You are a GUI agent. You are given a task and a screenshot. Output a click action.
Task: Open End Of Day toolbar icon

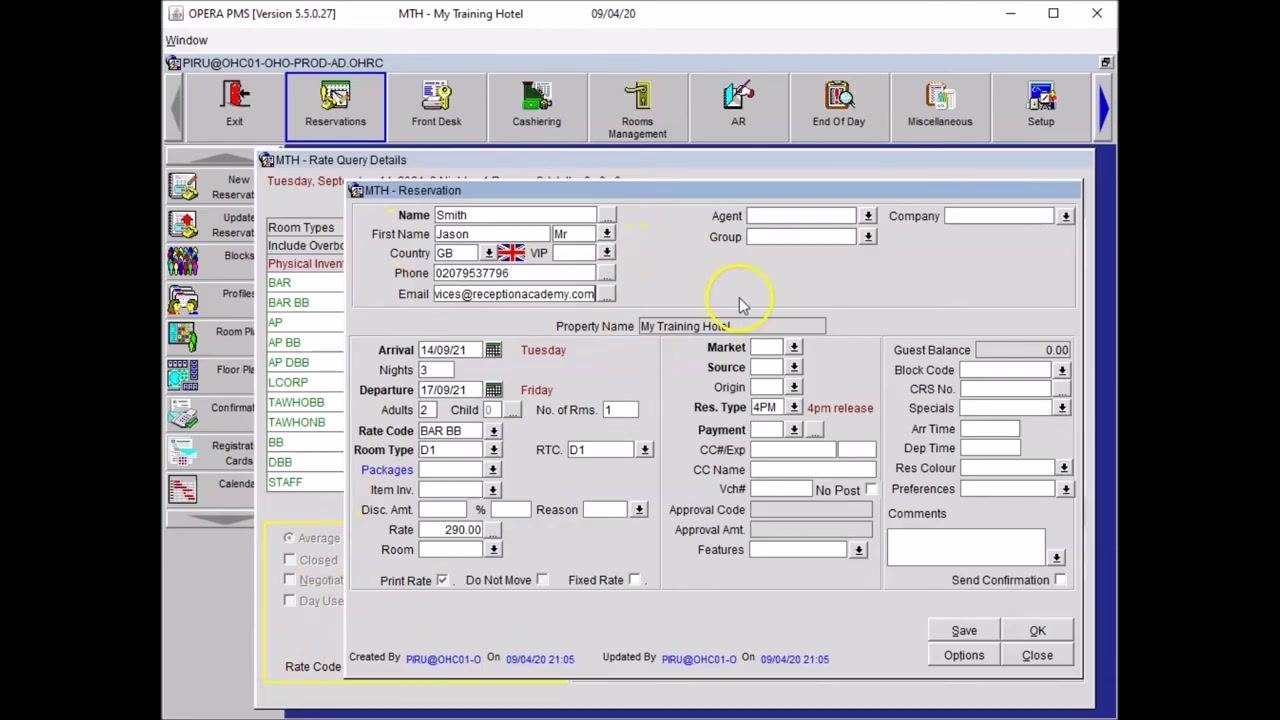click(839, 105)
